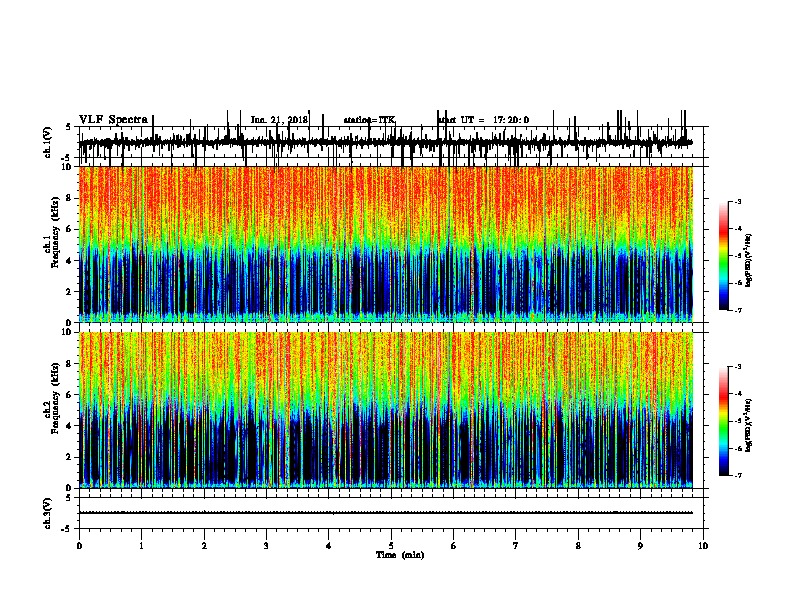Click the "0" tick on the time axis

(79, 546)
